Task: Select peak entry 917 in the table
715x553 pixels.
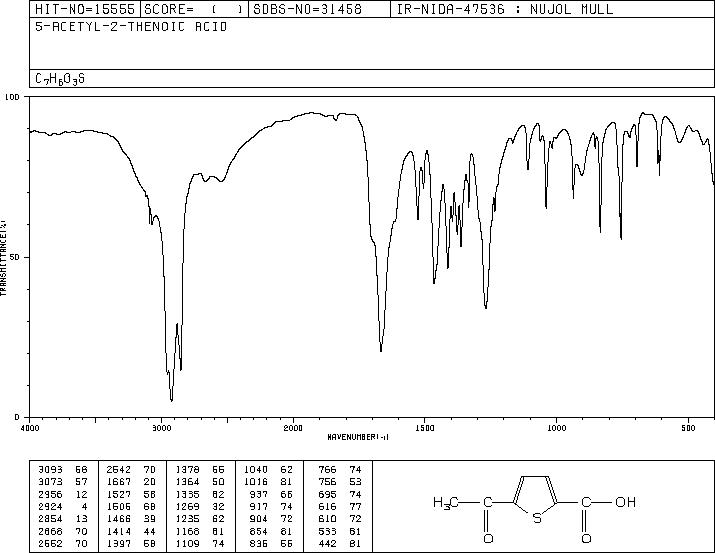Action: click(x=259, y=506)
